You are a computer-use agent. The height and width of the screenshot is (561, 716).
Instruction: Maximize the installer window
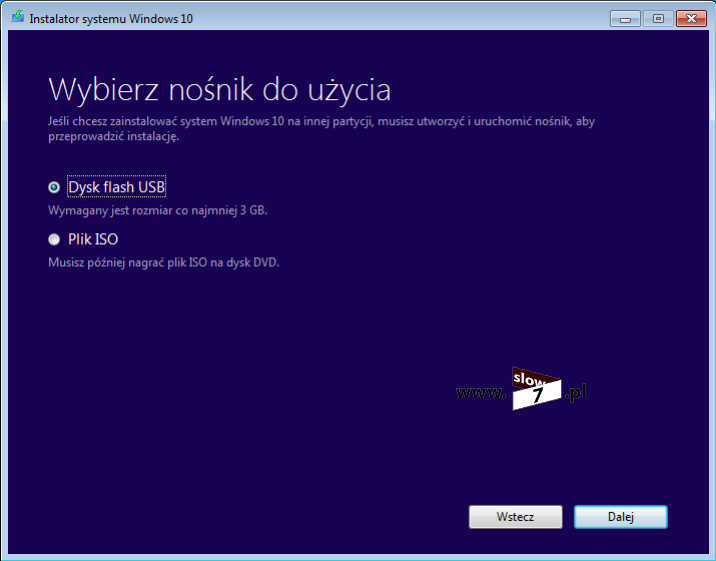(x=658, y=19)
